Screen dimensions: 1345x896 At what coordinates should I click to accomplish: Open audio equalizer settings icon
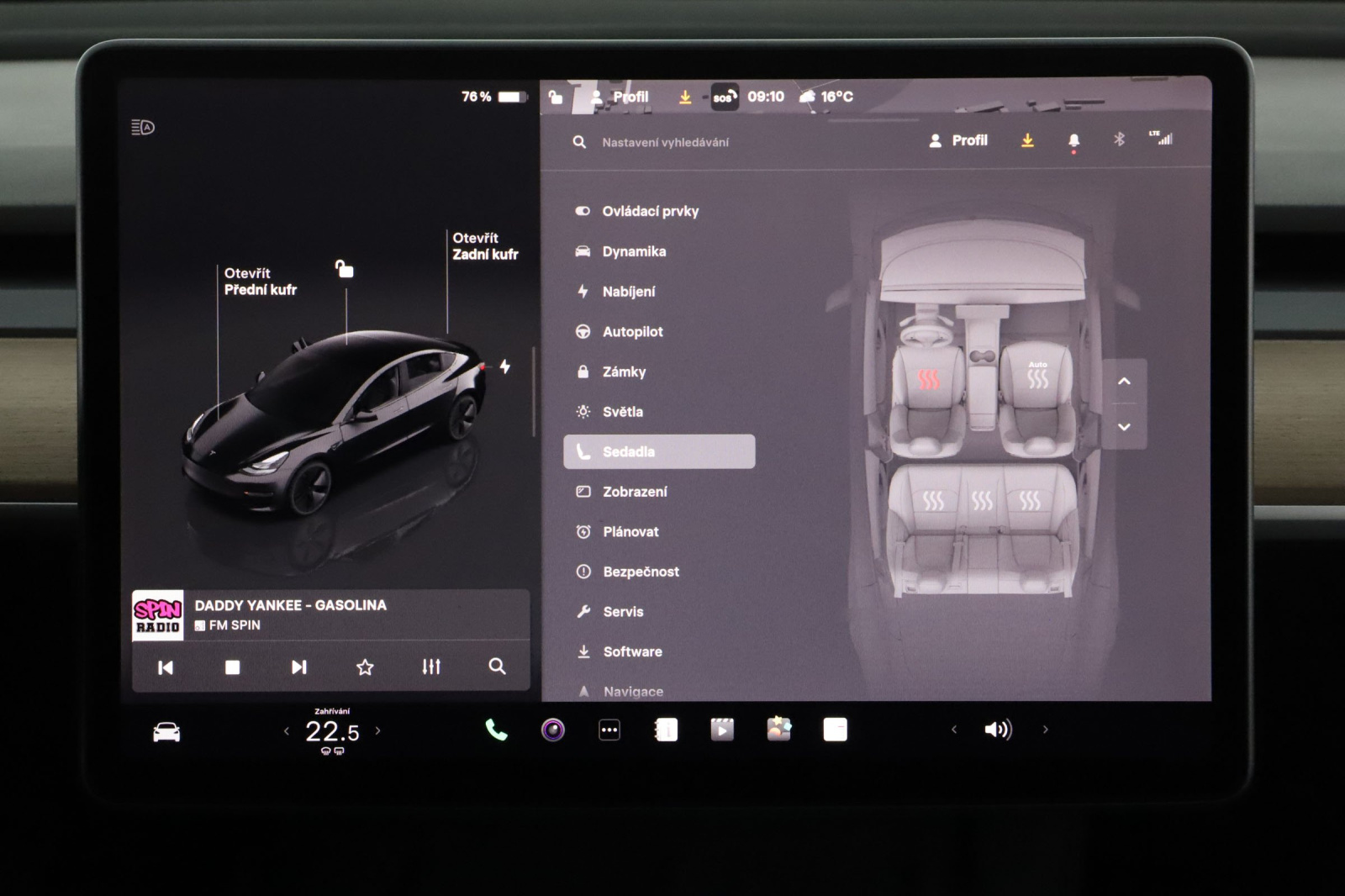[431, 667]
